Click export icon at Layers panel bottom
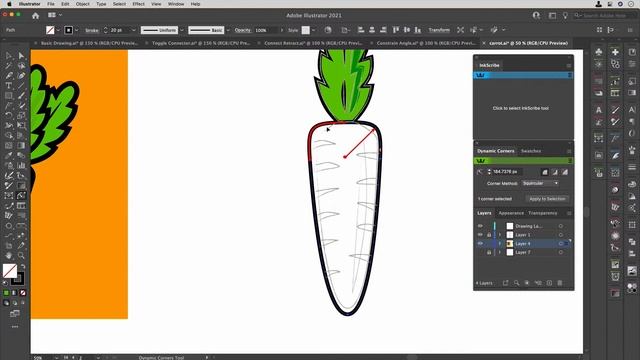This screenshot has width=640, height=360. click(505, 283)
